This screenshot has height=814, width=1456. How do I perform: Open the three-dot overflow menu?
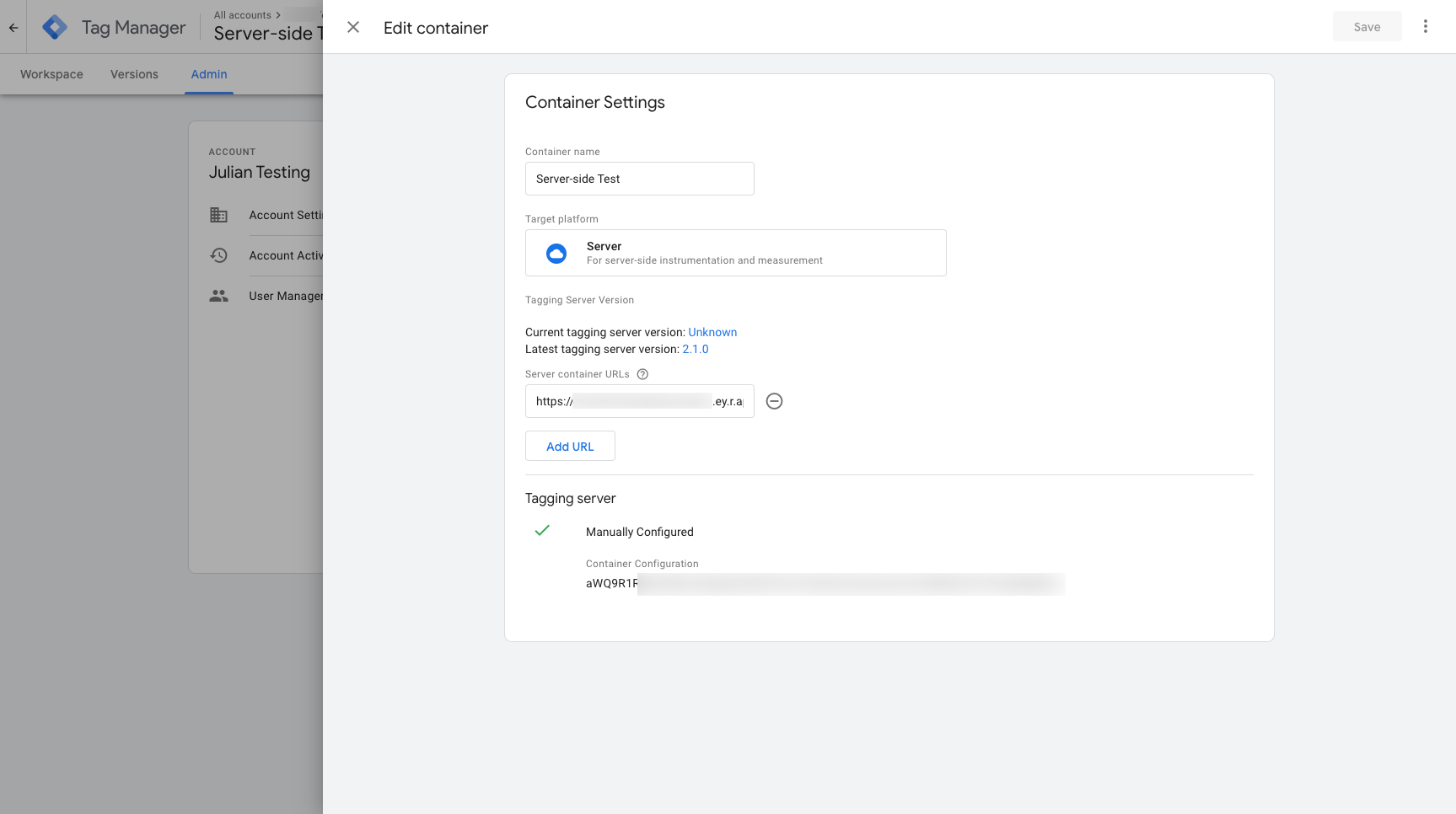point(1425,26)
